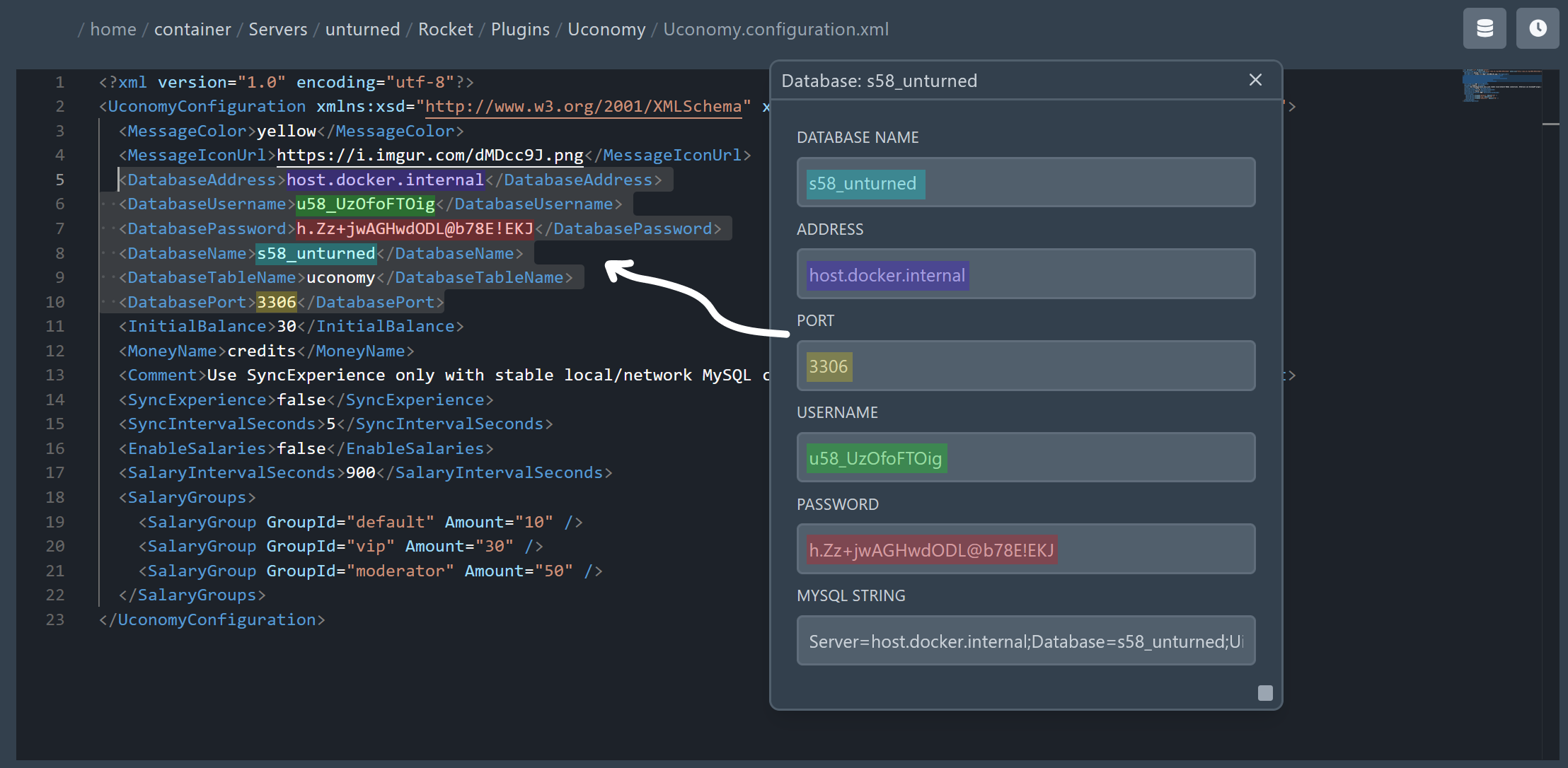Screen dimensions: 1568x768
Task: Open Plugins breadcrumb folder
Action: pos(520,29)
